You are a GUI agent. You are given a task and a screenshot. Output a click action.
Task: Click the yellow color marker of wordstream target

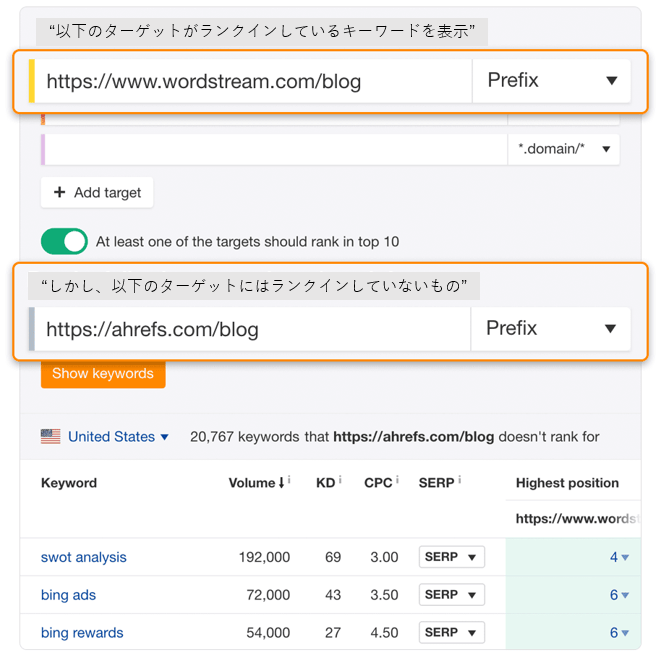[x=32, y=81]
